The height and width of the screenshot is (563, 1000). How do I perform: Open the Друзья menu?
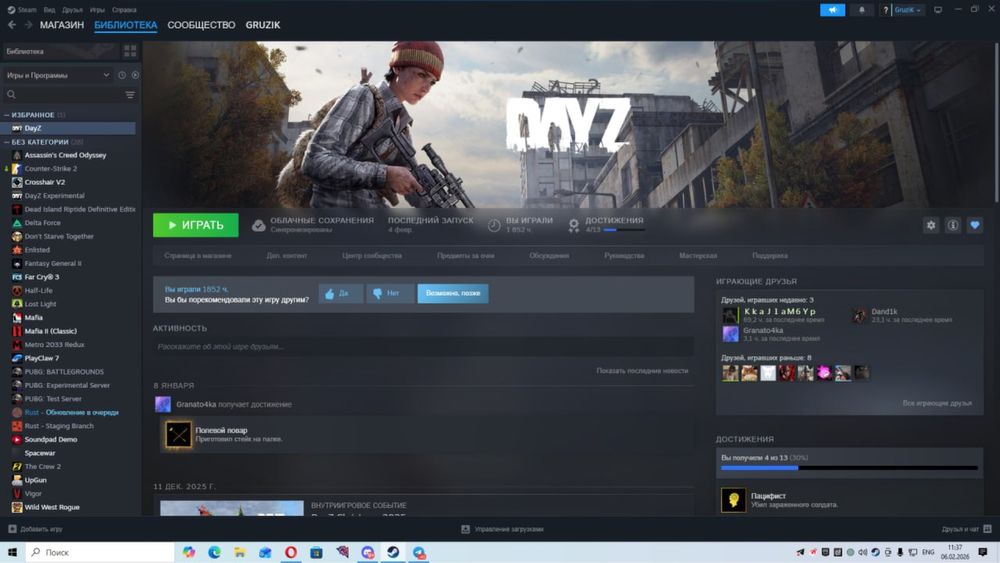(x=72, y=10)
